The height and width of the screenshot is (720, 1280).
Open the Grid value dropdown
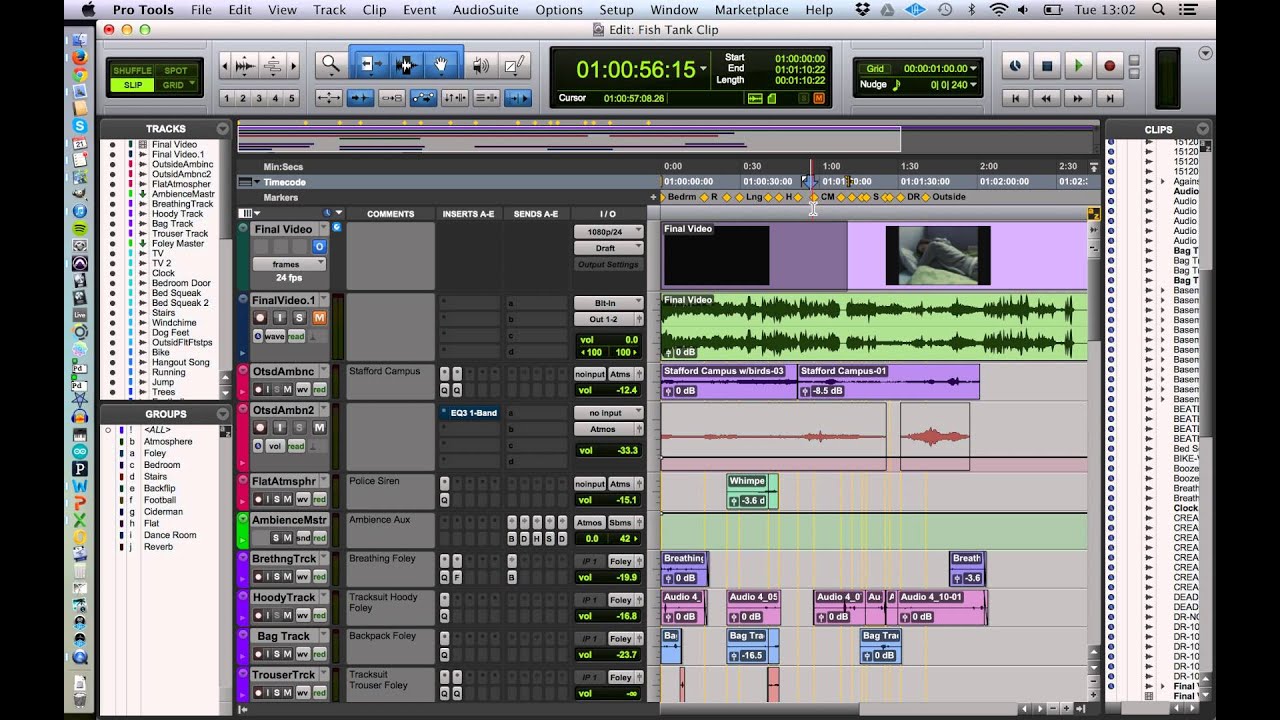click(973, 69)
